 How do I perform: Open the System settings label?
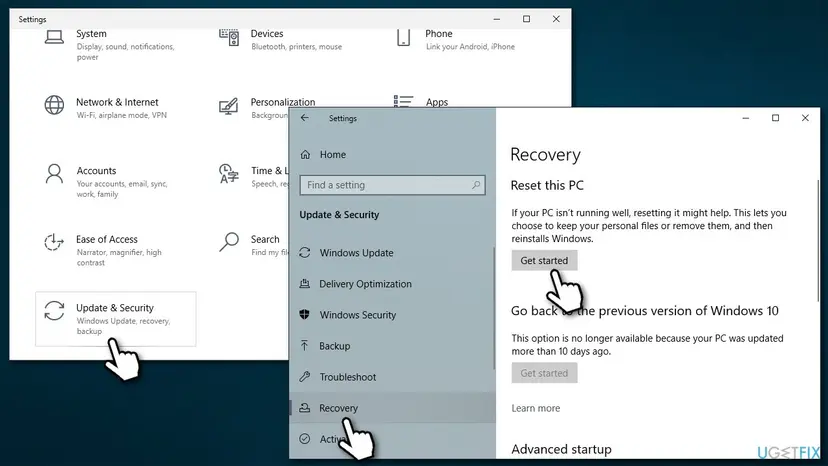91,33
